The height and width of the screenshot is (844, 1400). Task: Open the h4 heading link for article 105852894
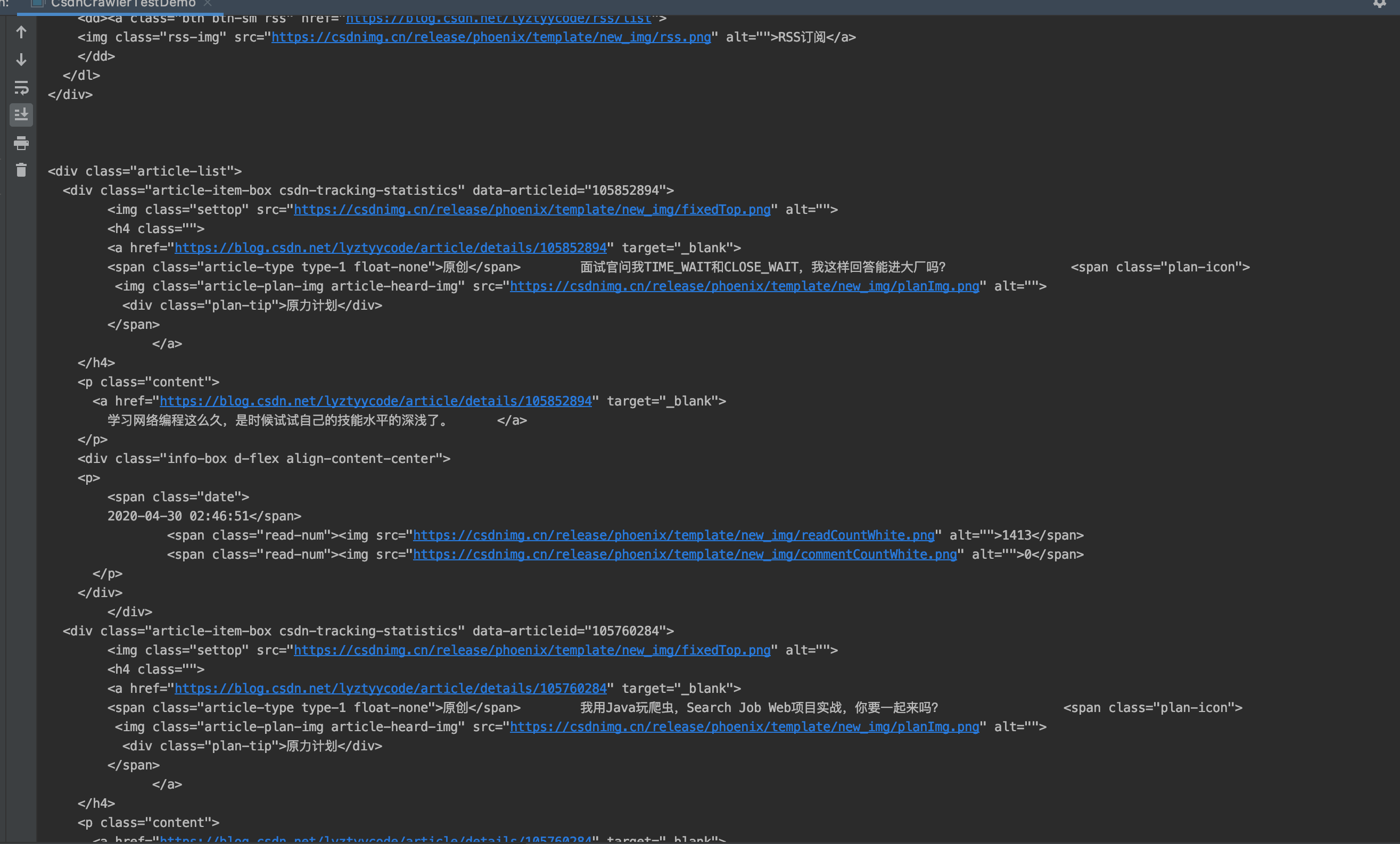pos(390,248)
